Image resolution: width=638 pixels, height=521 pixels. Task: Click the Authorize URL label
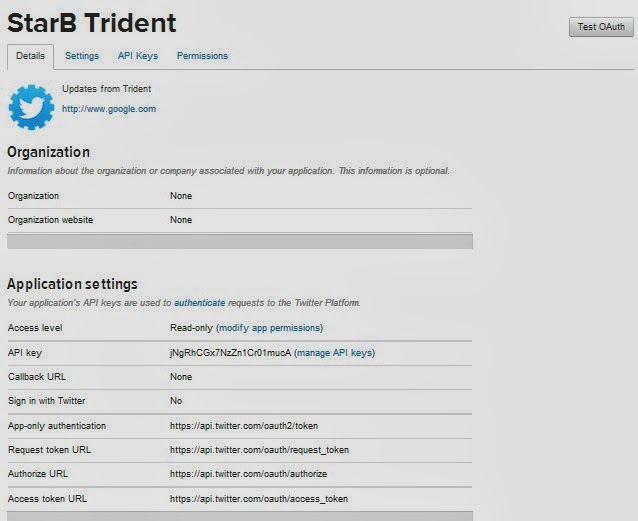click(38, 474)
